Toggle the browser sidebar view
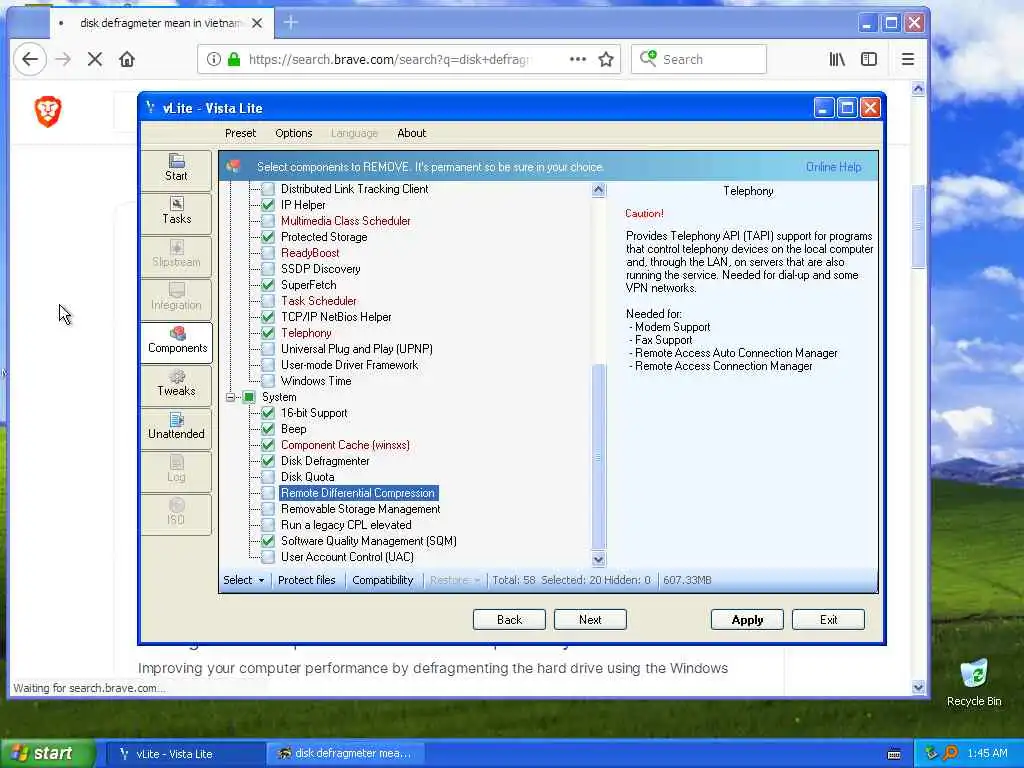The height and width of the screenshot is (768, 1024). pos(869,59)
